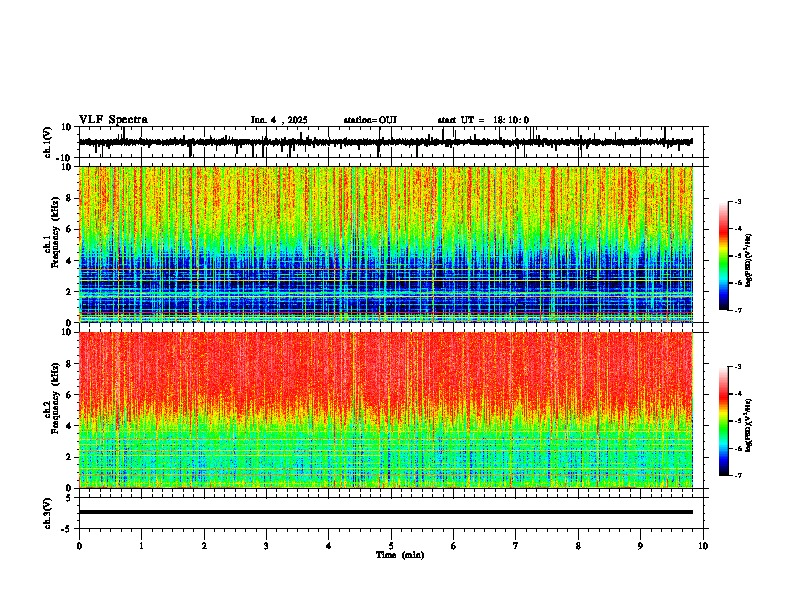
Task: Click the "10" tick on the time axis
Action: click(x=703, y=546)
